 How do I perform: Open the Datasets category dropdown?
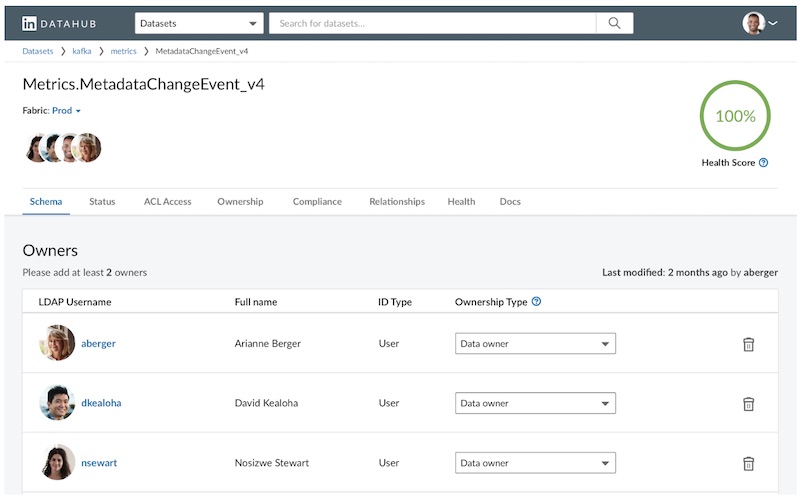coord(199,23)
